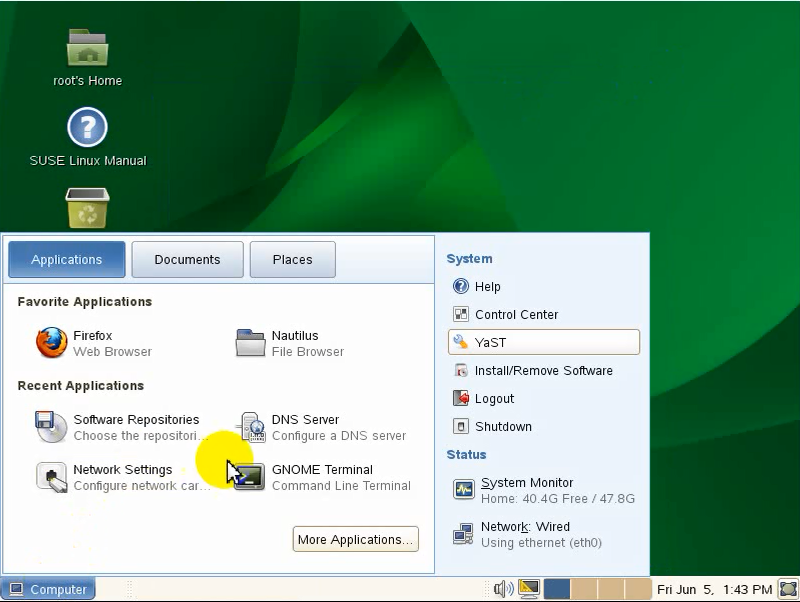Open Control Center from System list
Image resolution: width=800 pixels, height=602 pixels.
coord(543,314)
